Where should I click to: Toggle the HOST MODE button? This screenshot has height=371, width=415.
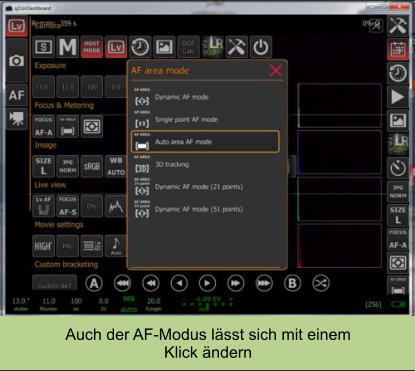(92, 47)
